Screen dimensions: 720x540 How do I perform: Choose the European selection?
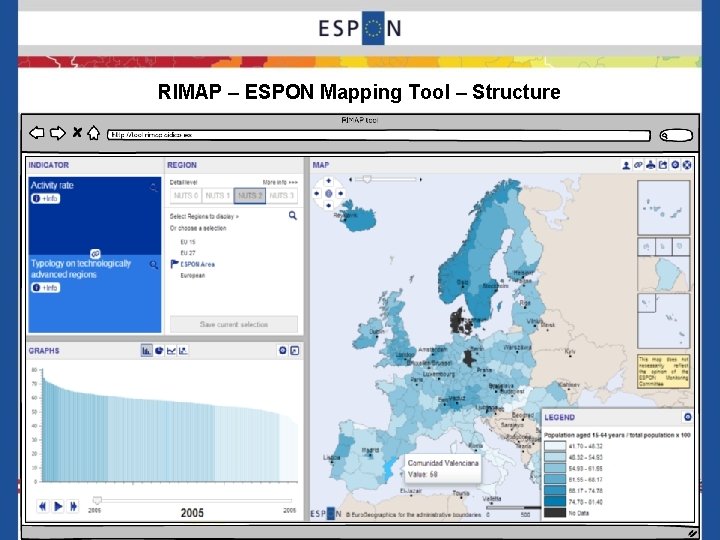[192, 276]
